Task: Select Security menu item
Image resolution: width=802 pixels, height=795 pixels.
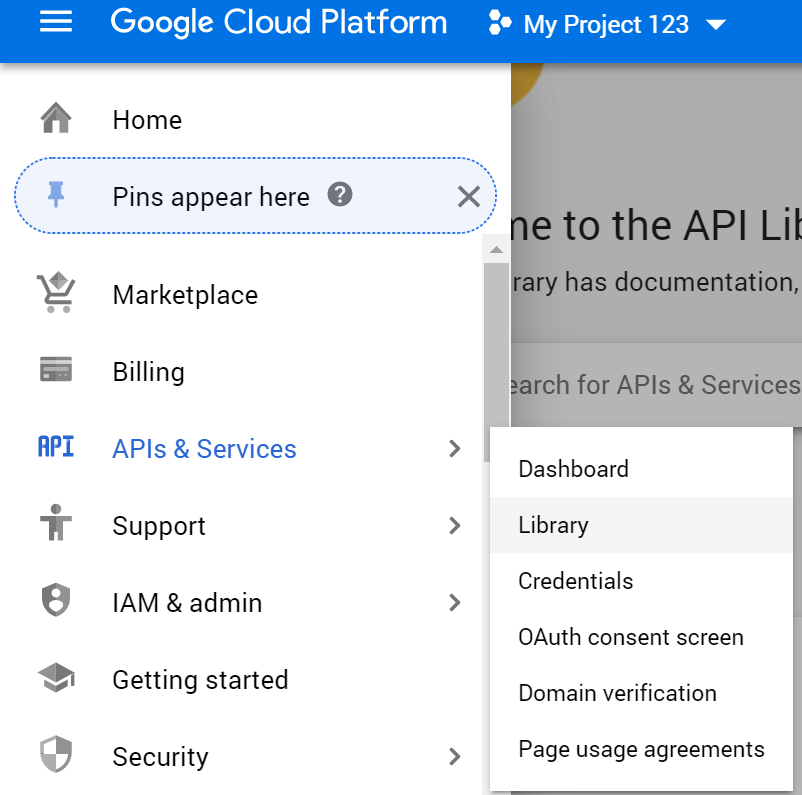Action: (161, 757)
